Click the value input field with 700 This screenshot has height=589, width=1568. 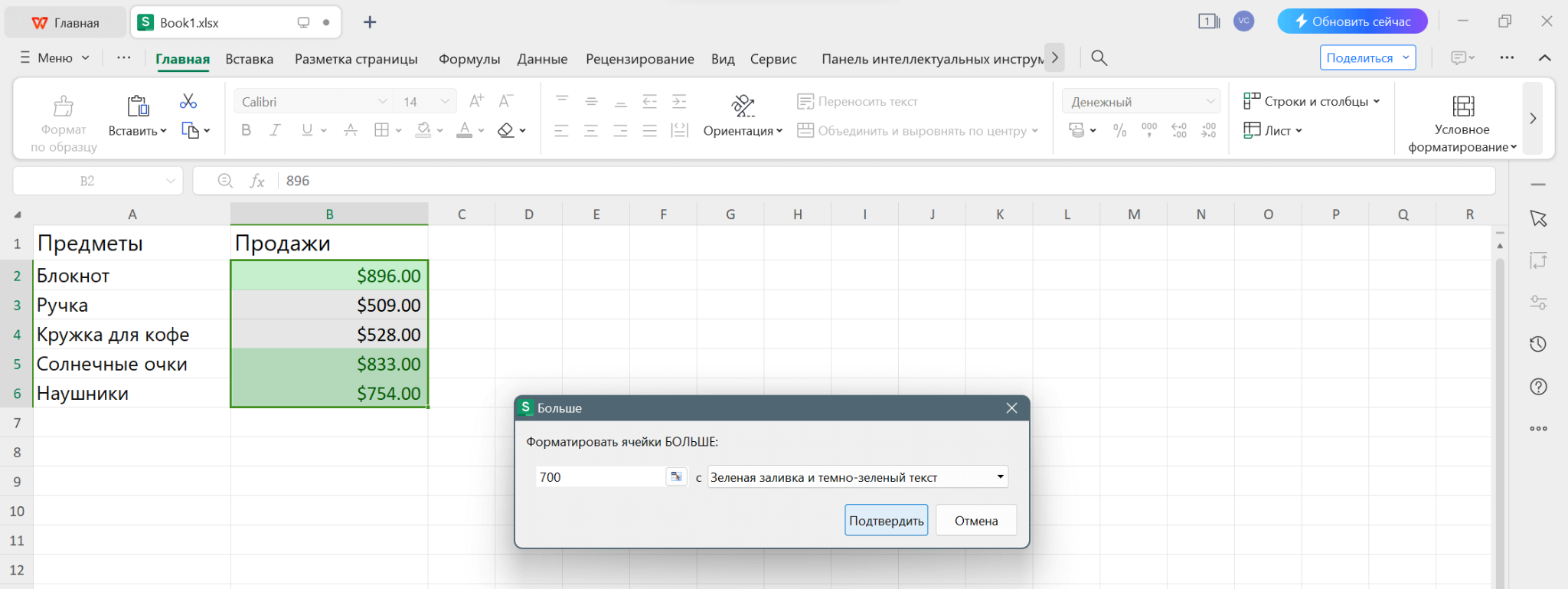(599, 477)
